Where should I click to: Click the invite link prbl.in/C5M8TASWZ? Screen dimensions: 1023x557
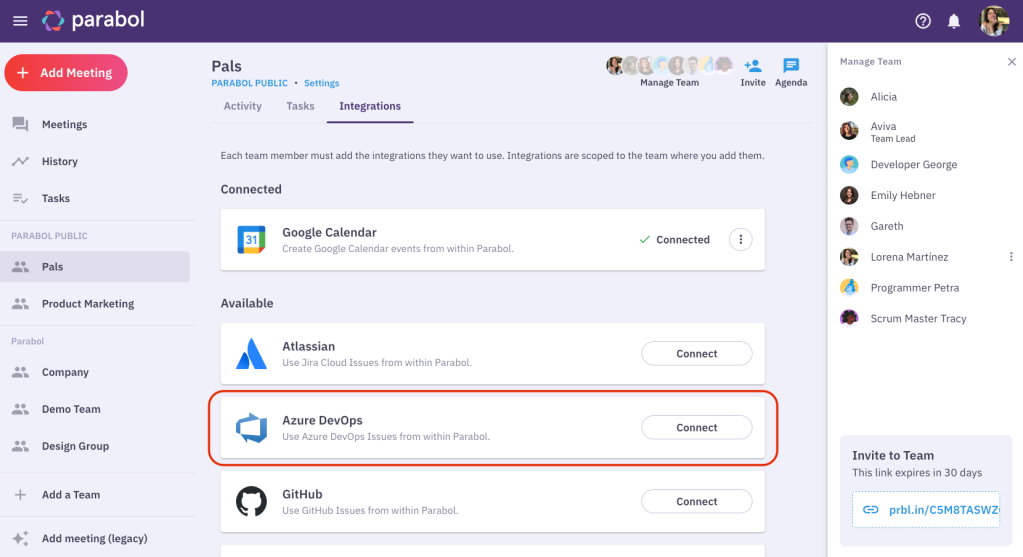pos(943,510)
